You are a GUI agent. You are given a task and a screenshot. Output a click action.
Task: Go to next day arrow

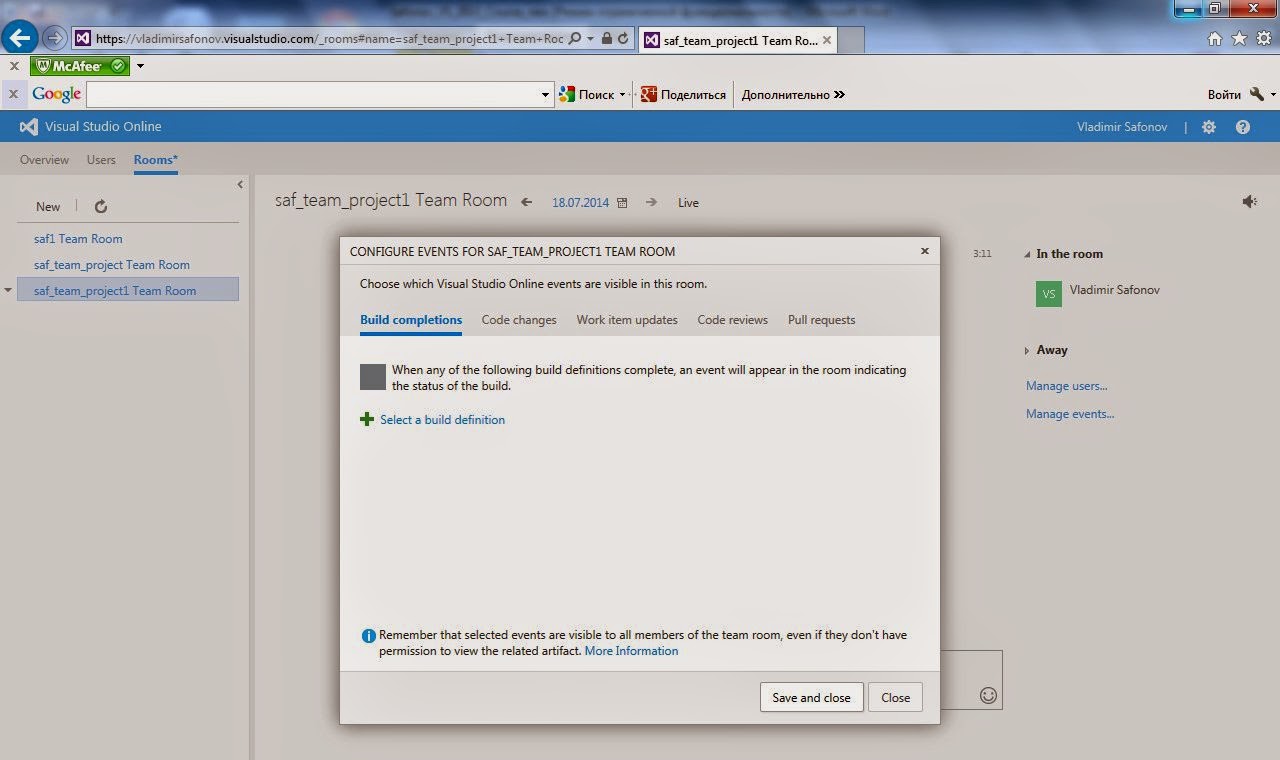pos(651,202)
